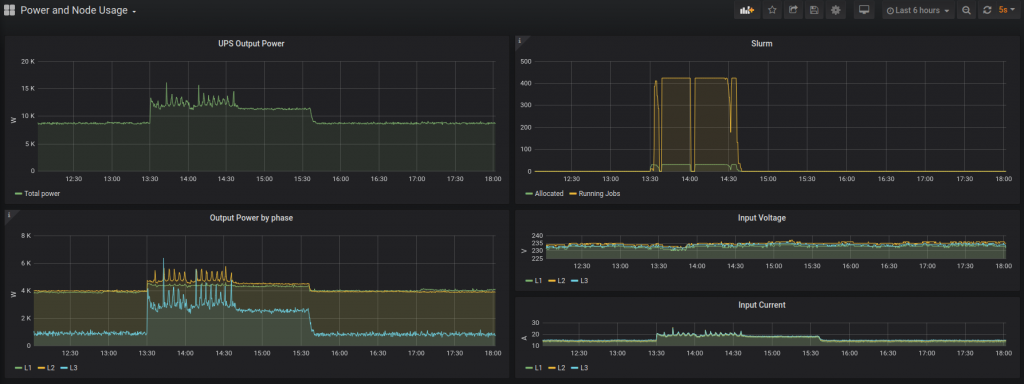Open the Last 6 hours time range picker
This screenshot has width=1024, height=384.
pyautogui.click(x=918, y=10)
